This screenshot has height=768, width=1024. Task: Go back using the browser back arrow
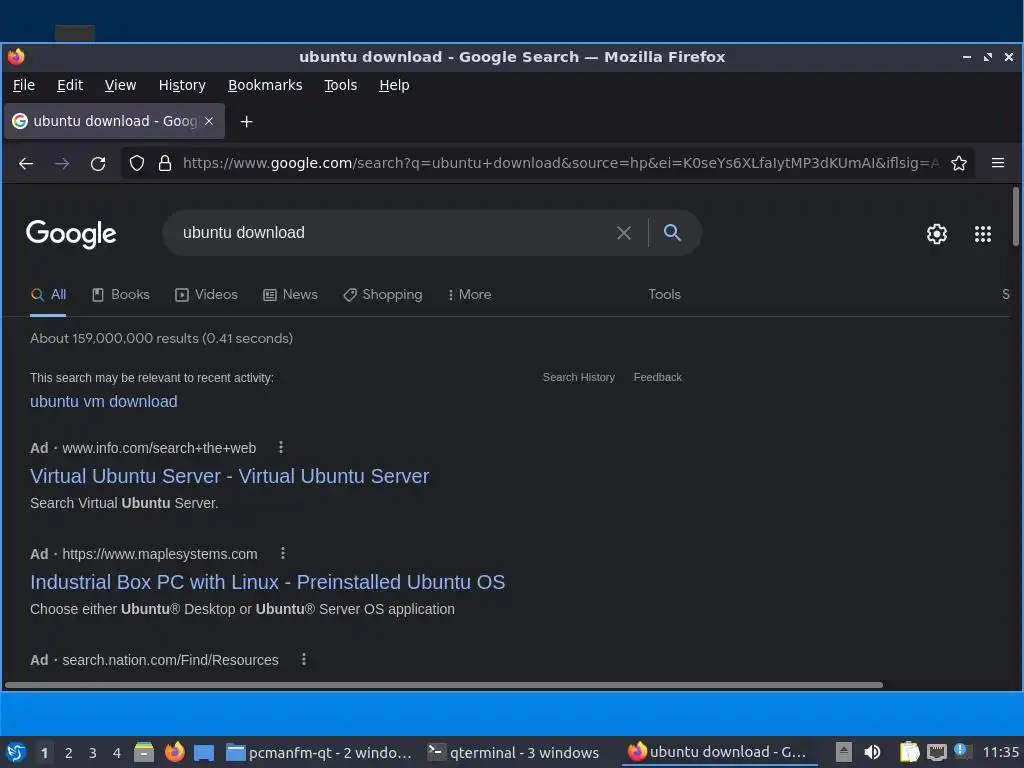pos(26,163)
